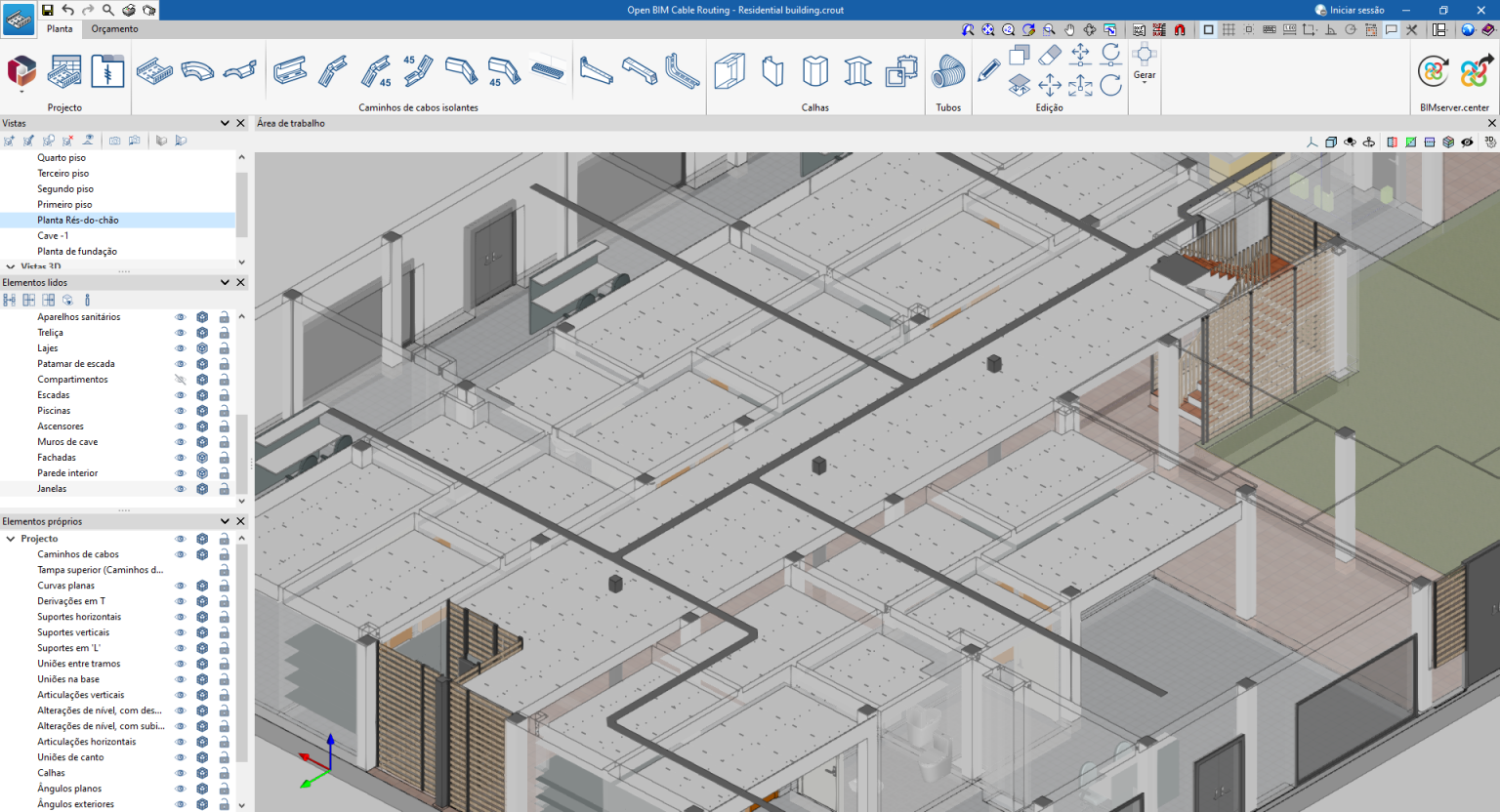The image size is (1500, 812).
Task: Choose the perforated cable tray cover tool
Action: click(x=548, y=71)
